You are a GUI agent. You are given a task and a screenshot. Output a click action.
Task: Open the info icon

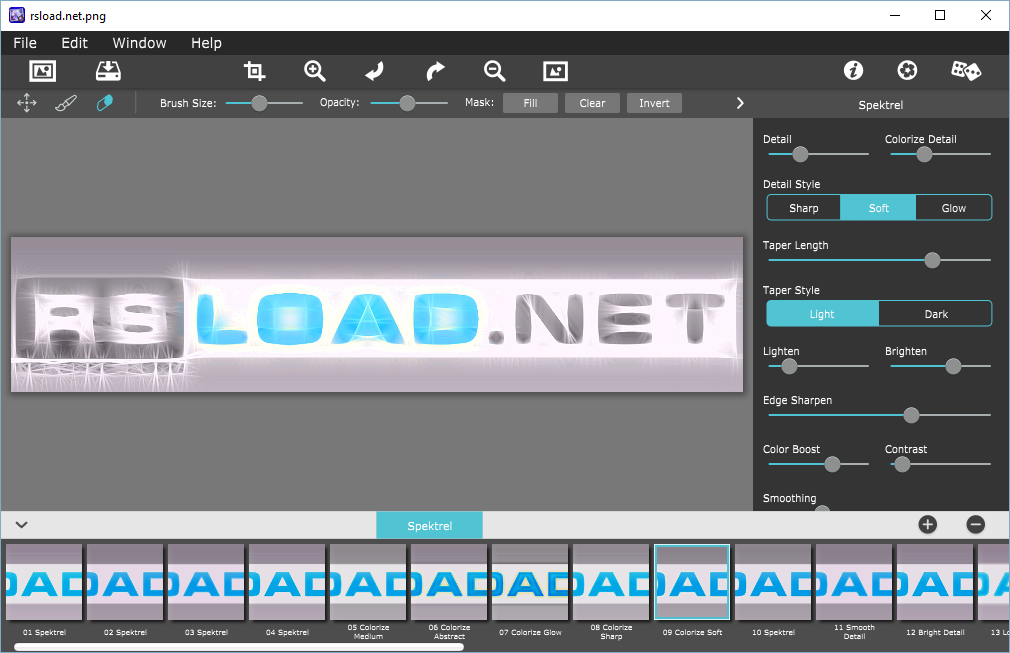pos(853,70)
